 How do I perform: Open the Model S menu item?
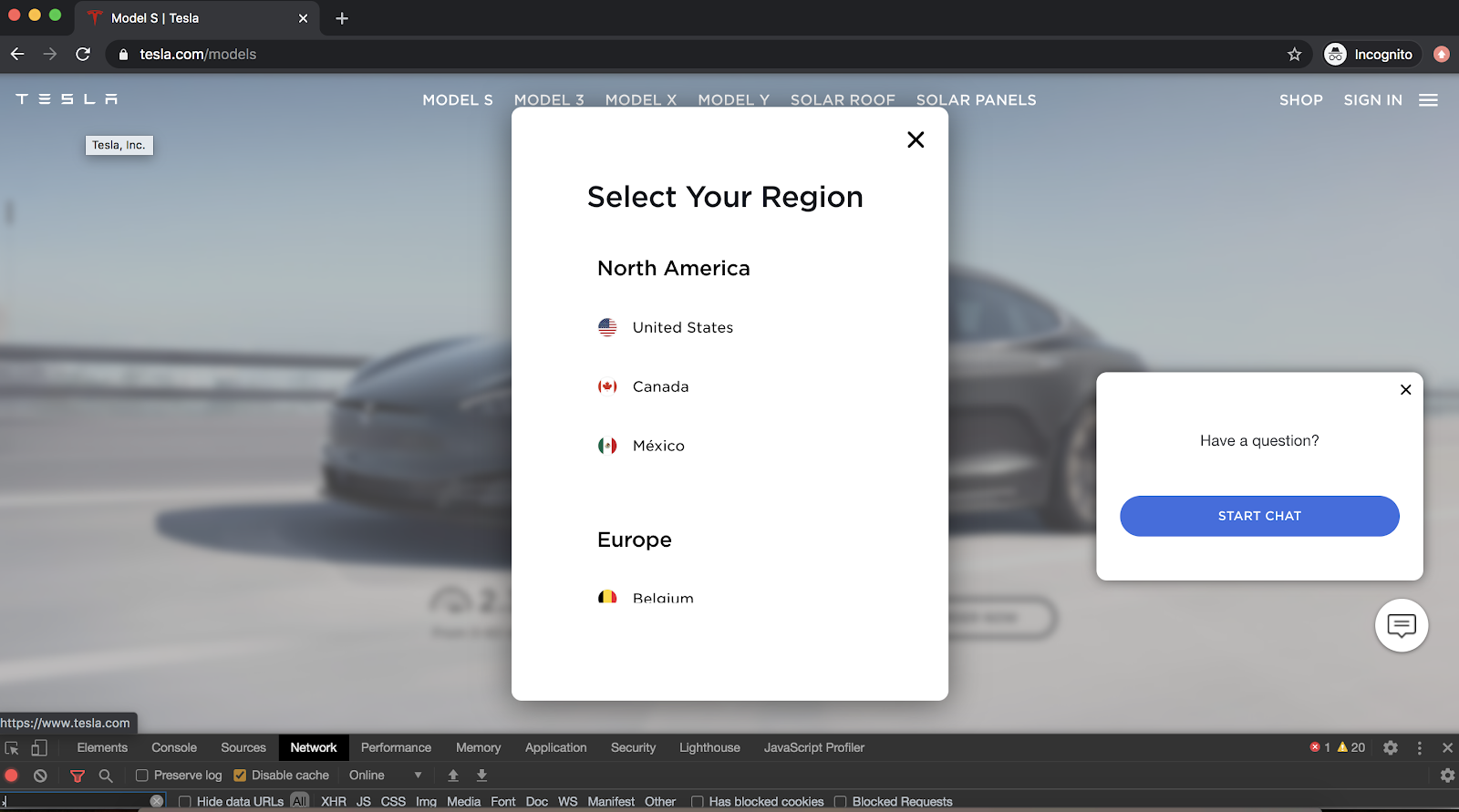[x=458, y=100]
